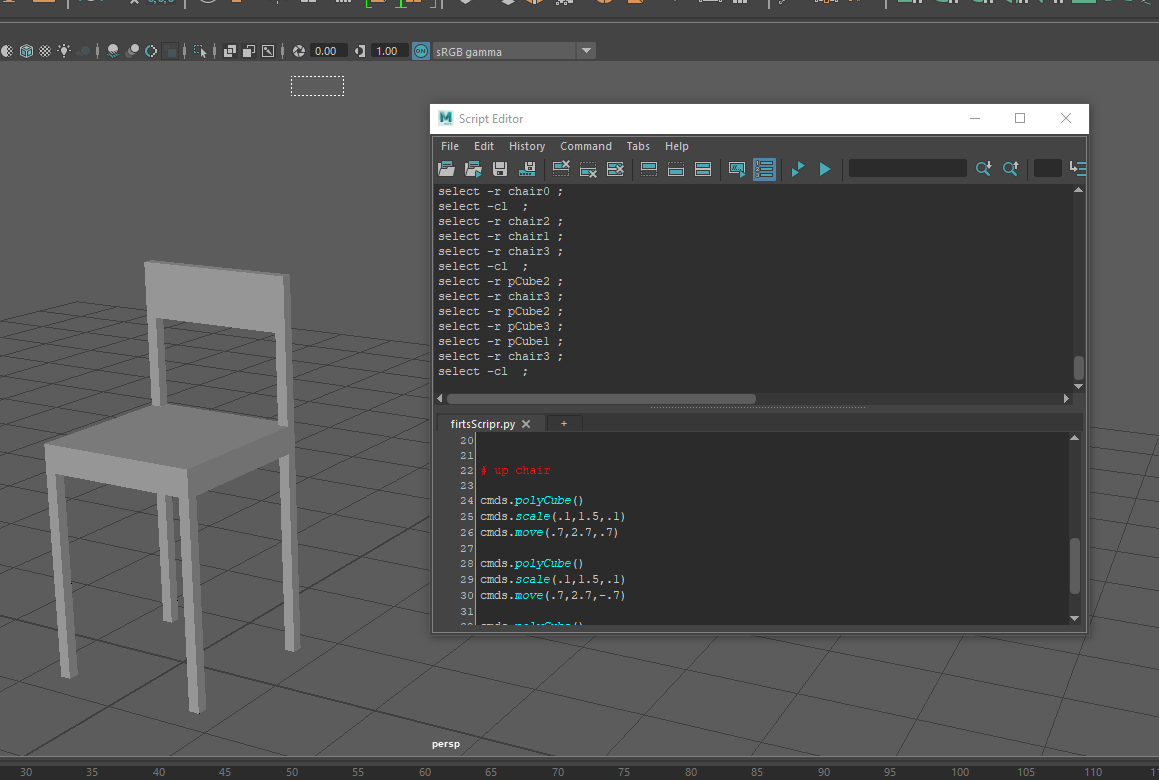Click history pane scroll-up arrow
This screenshot has width=1159, height=780.
[1078, 190]
